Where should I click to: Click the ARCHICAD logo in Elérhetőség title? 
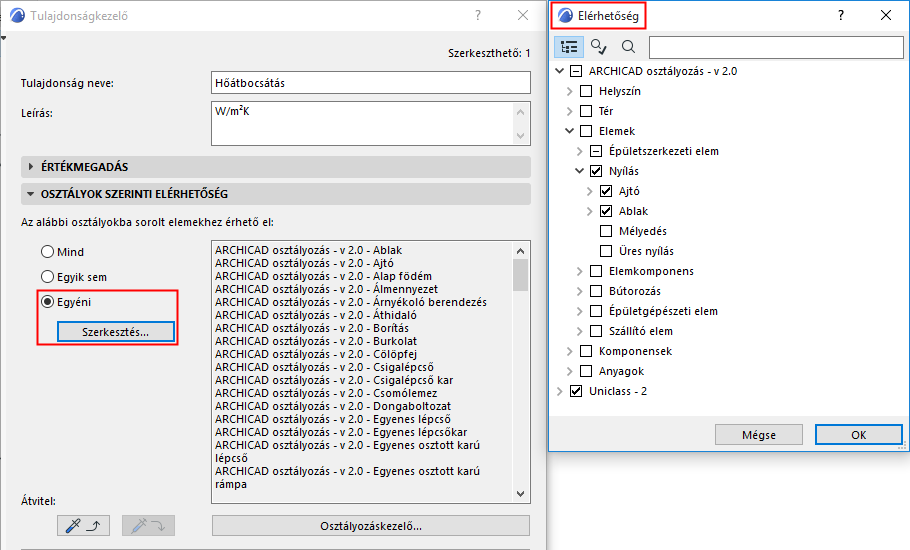[566, 15]
